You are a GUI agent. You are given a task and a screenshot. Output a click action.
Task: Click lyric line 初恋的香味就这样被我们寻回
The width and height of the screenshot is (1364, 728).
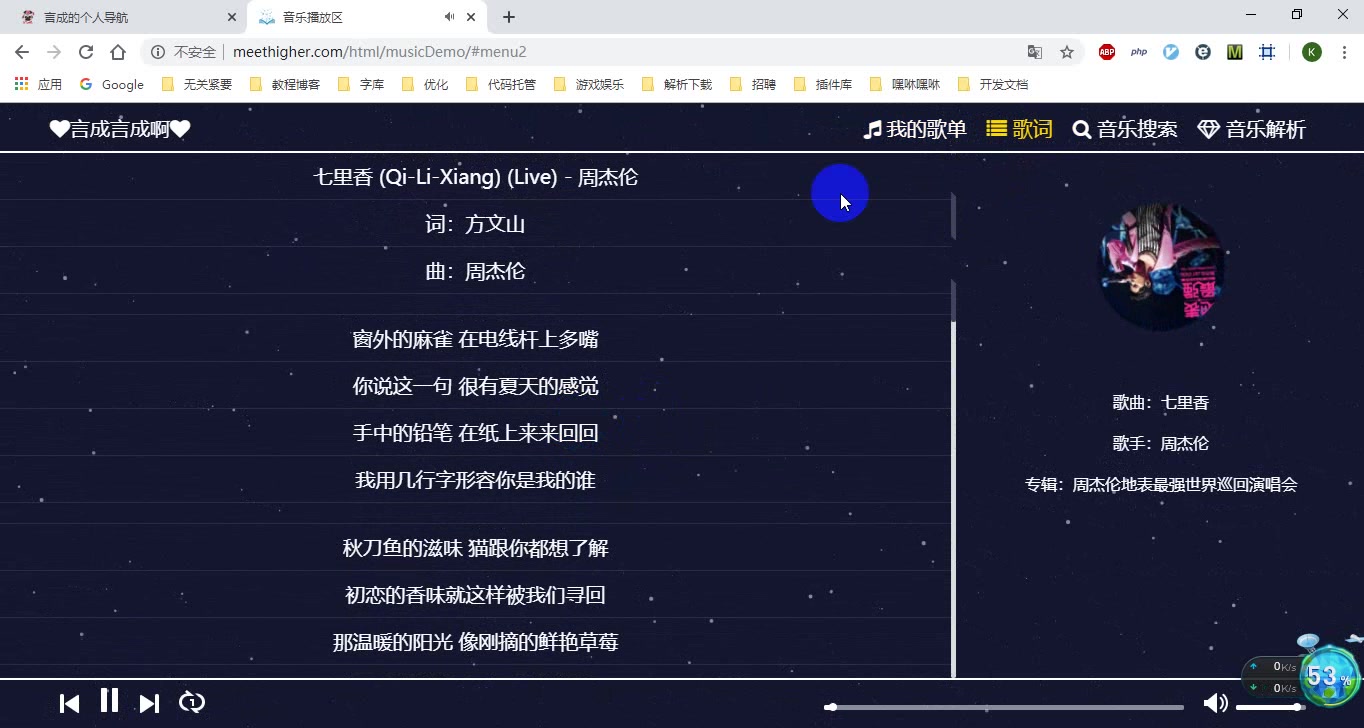point(475,595)
